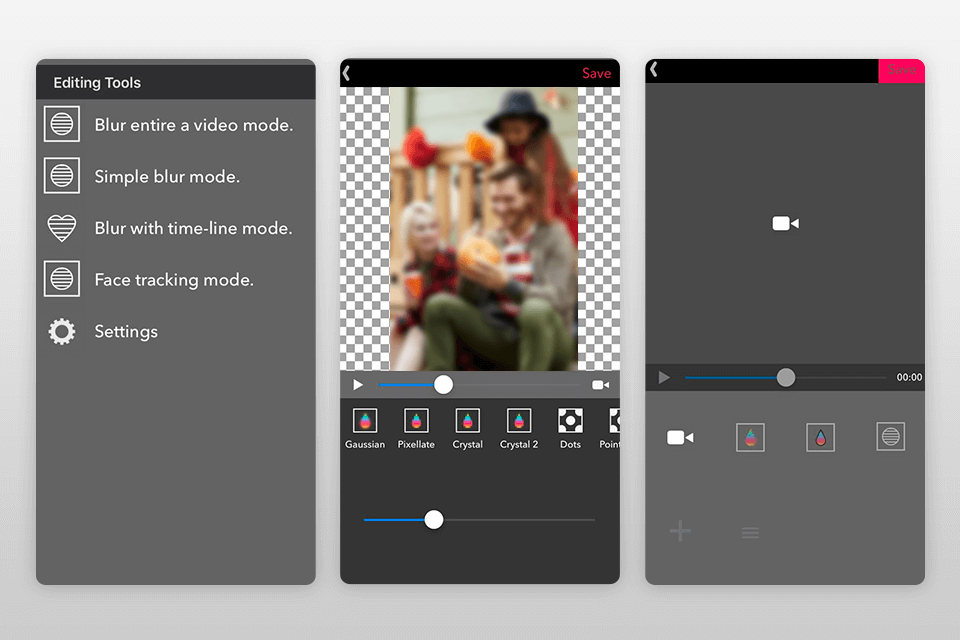This screenshot has width=960, height=640.
Task: Collapse the second panel with back chevron
Action: (x=349, y=73)
